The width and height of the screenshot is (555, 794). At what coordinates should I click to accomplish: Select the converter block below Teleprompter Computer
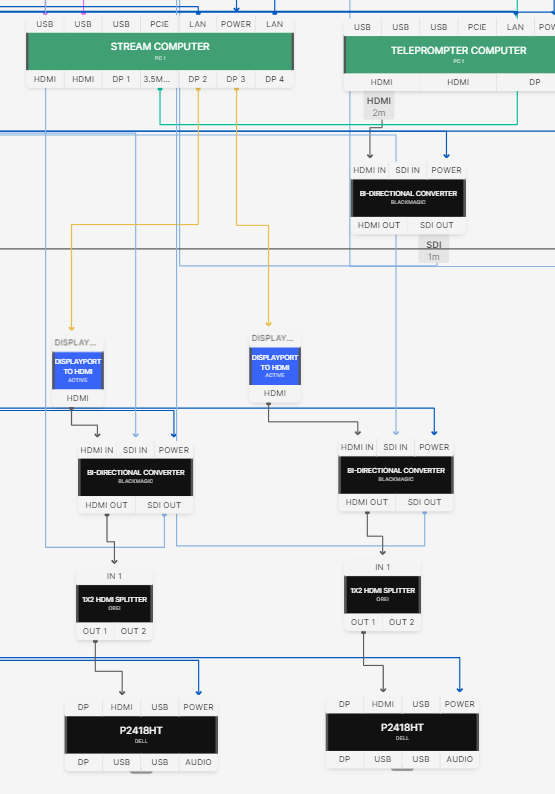[x=408, y=197]
